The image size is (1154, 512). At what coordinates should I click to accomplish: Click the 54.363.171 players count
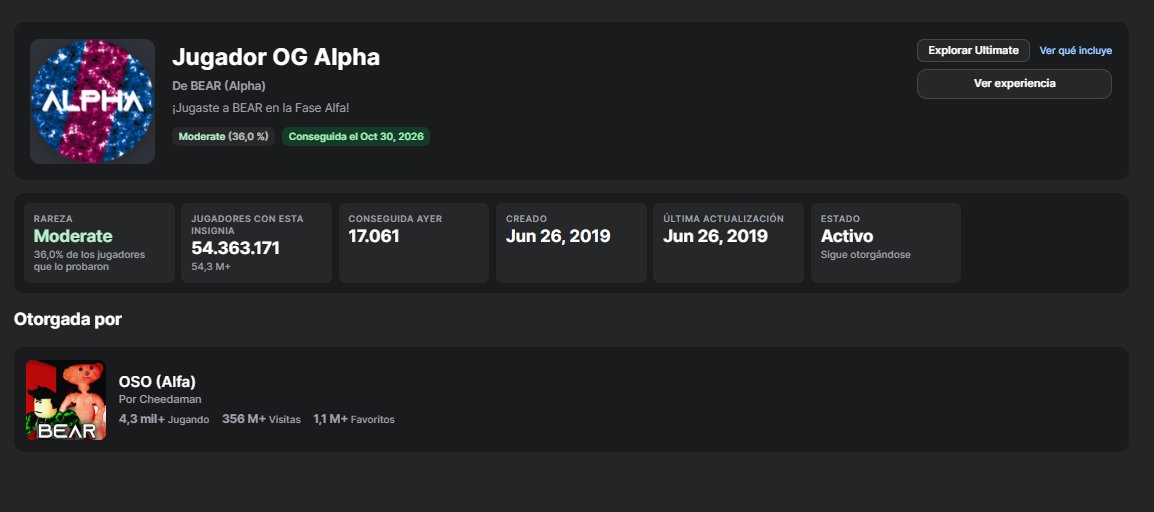(236, 248)
